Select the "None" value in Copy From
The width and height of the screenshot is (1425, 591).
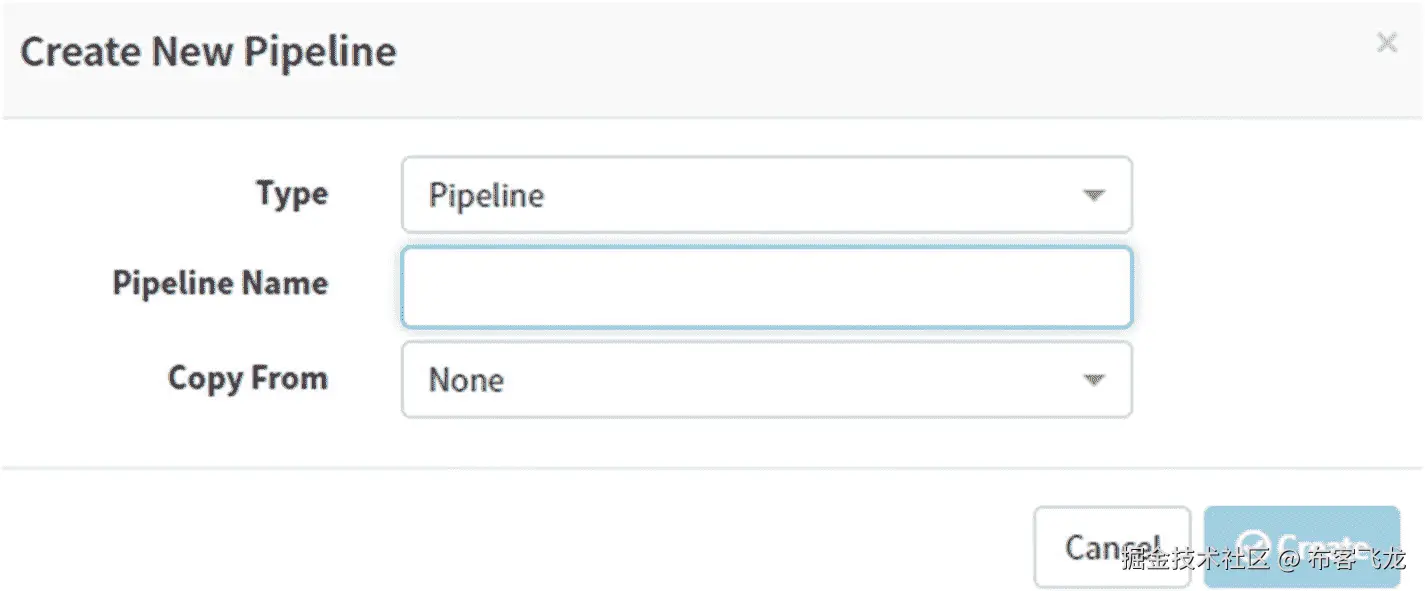click(466, 380)
